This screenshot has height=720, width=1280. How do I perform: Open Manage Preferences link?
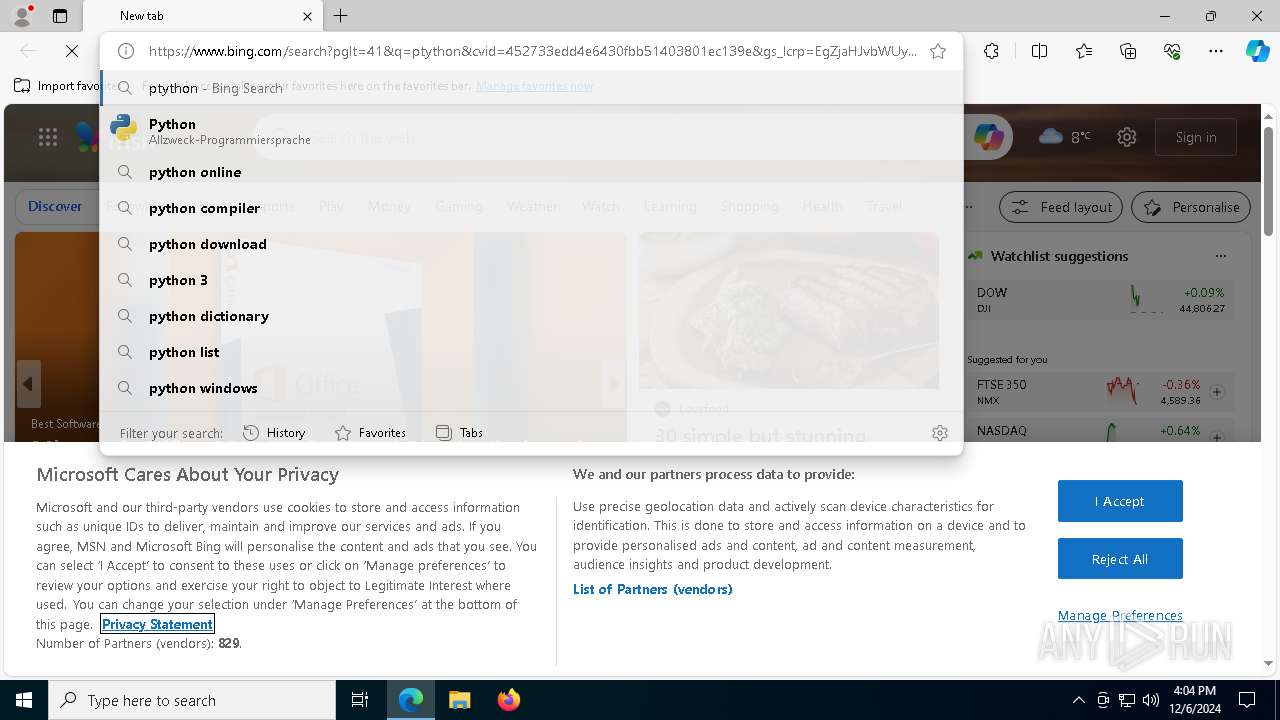pyautogui.click(x=1120, y=615)
